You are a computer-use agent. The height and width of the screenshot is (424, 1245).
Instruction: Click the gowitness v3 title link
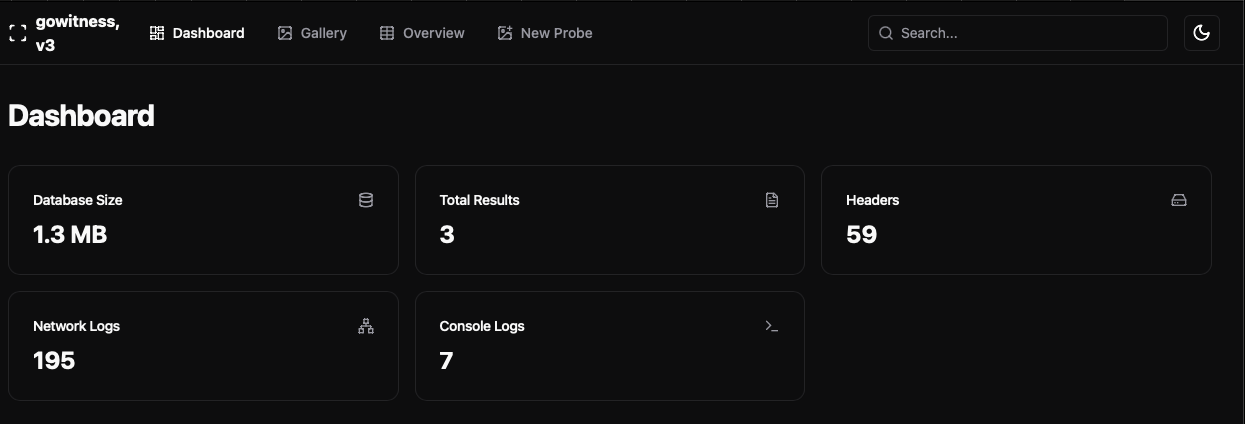coord(77,33)
